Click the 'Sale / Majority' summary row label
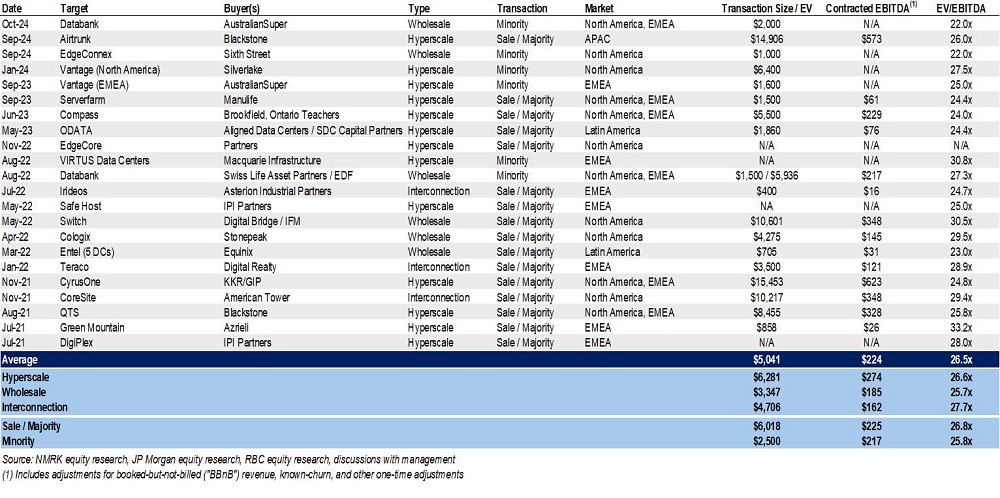 coord(31,426)
